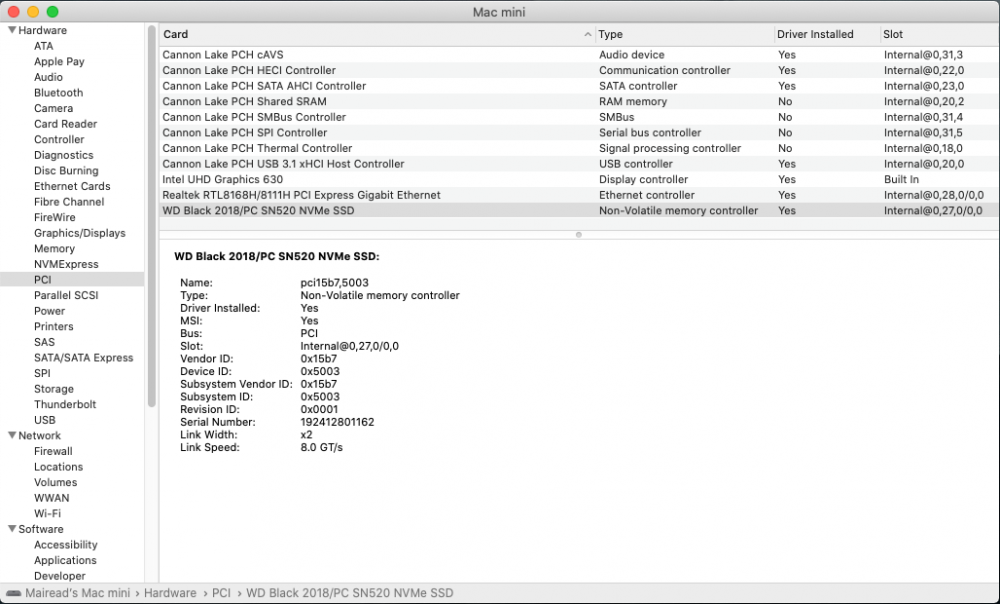This screenshot has width=1000, height=604.
Task: Open NVMExpress in the sidebar
Action: pyautogui.click(x=66, y=264)
